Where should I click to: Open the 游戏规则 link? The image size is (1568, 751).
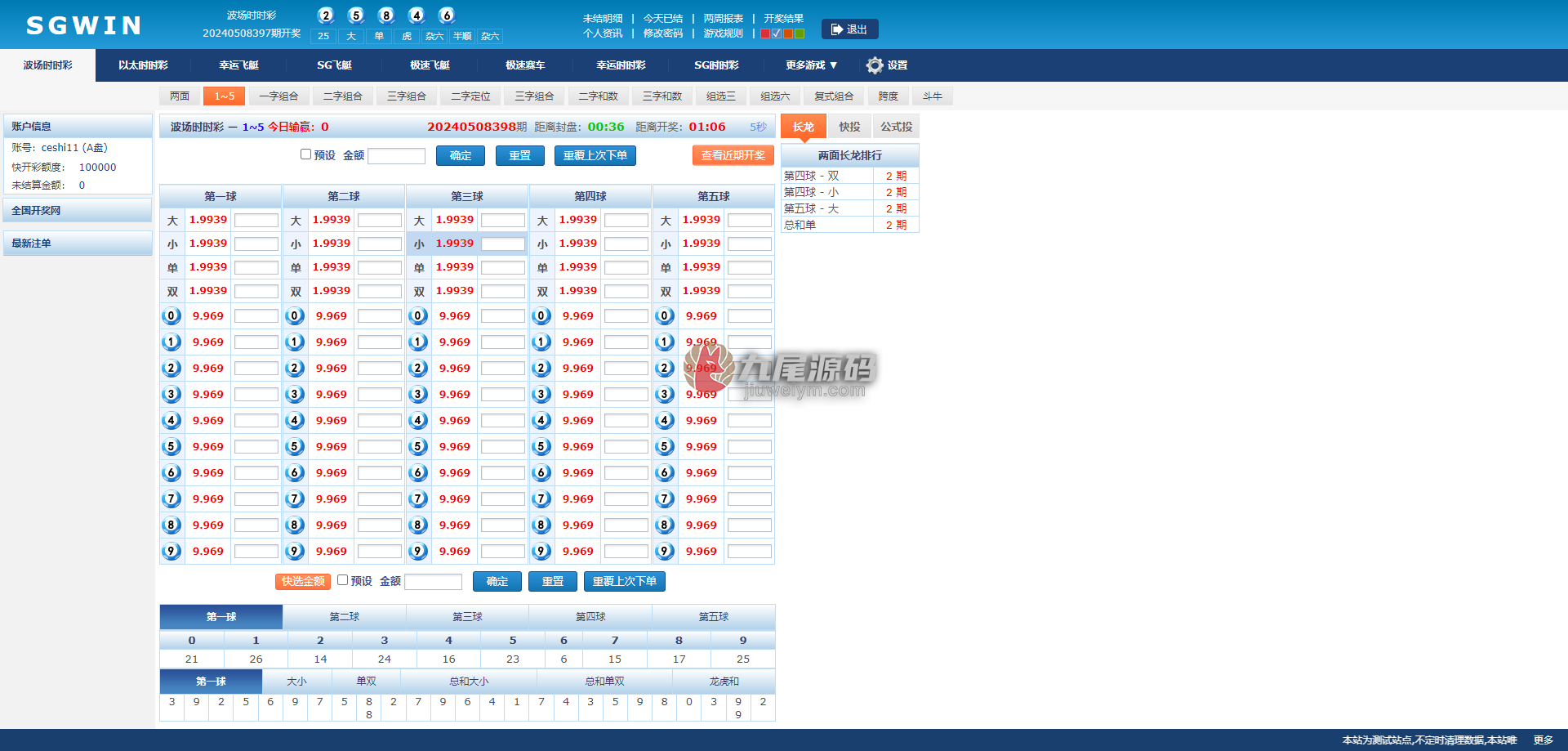[724, 34]
